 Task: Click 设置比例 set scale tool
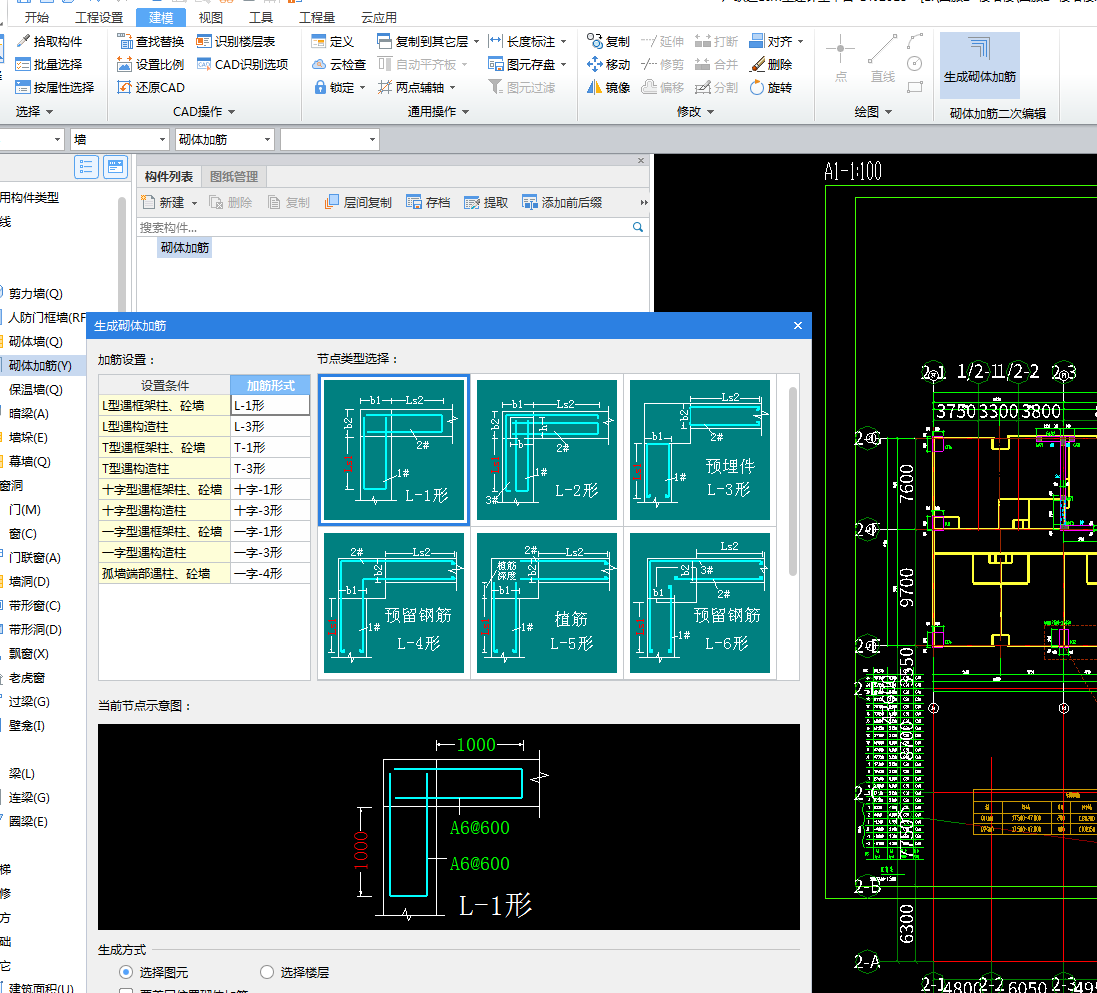pos(150,64)
